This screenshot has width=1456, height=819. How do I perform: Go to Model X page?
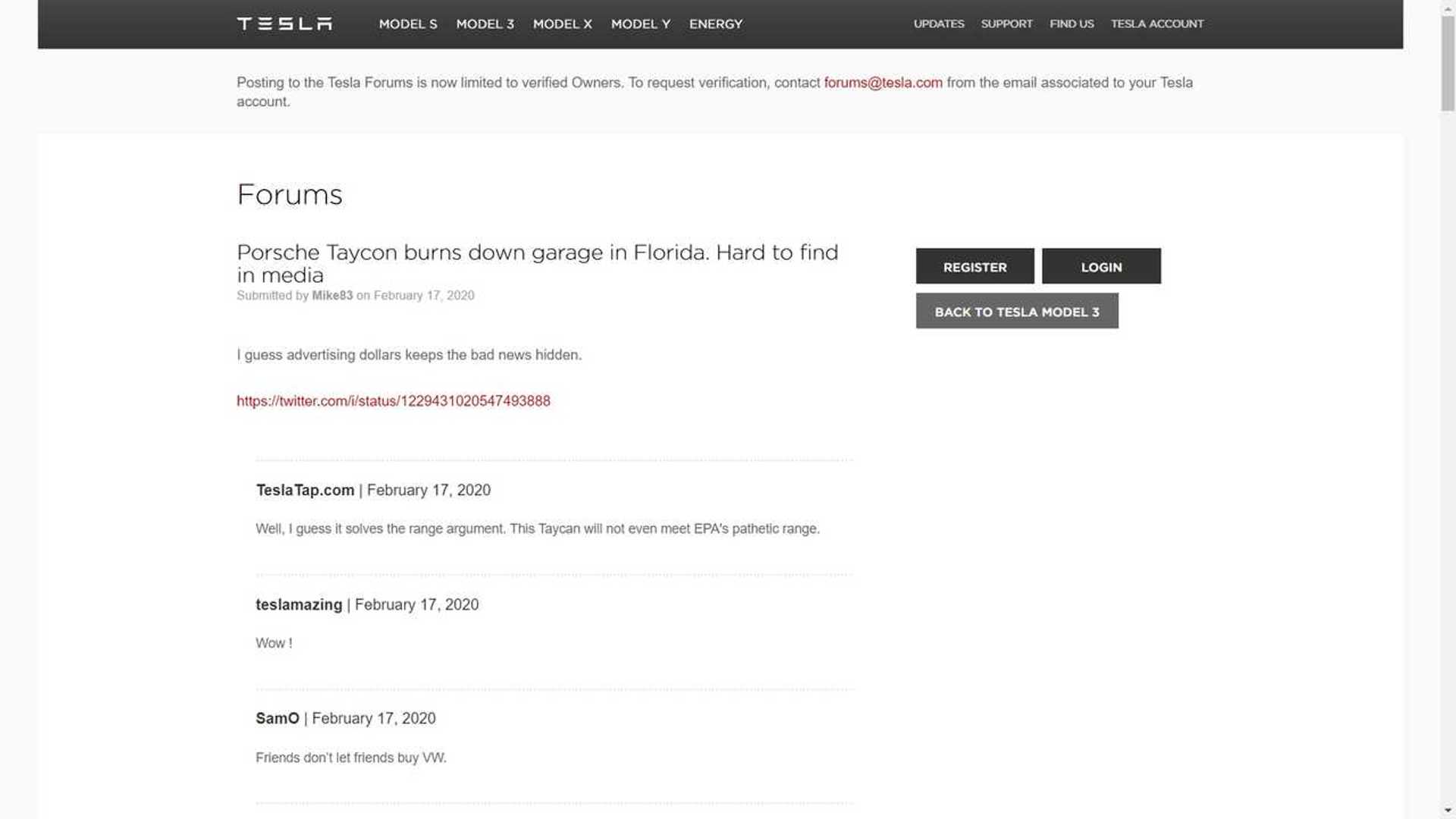click(x=563, y=24)
